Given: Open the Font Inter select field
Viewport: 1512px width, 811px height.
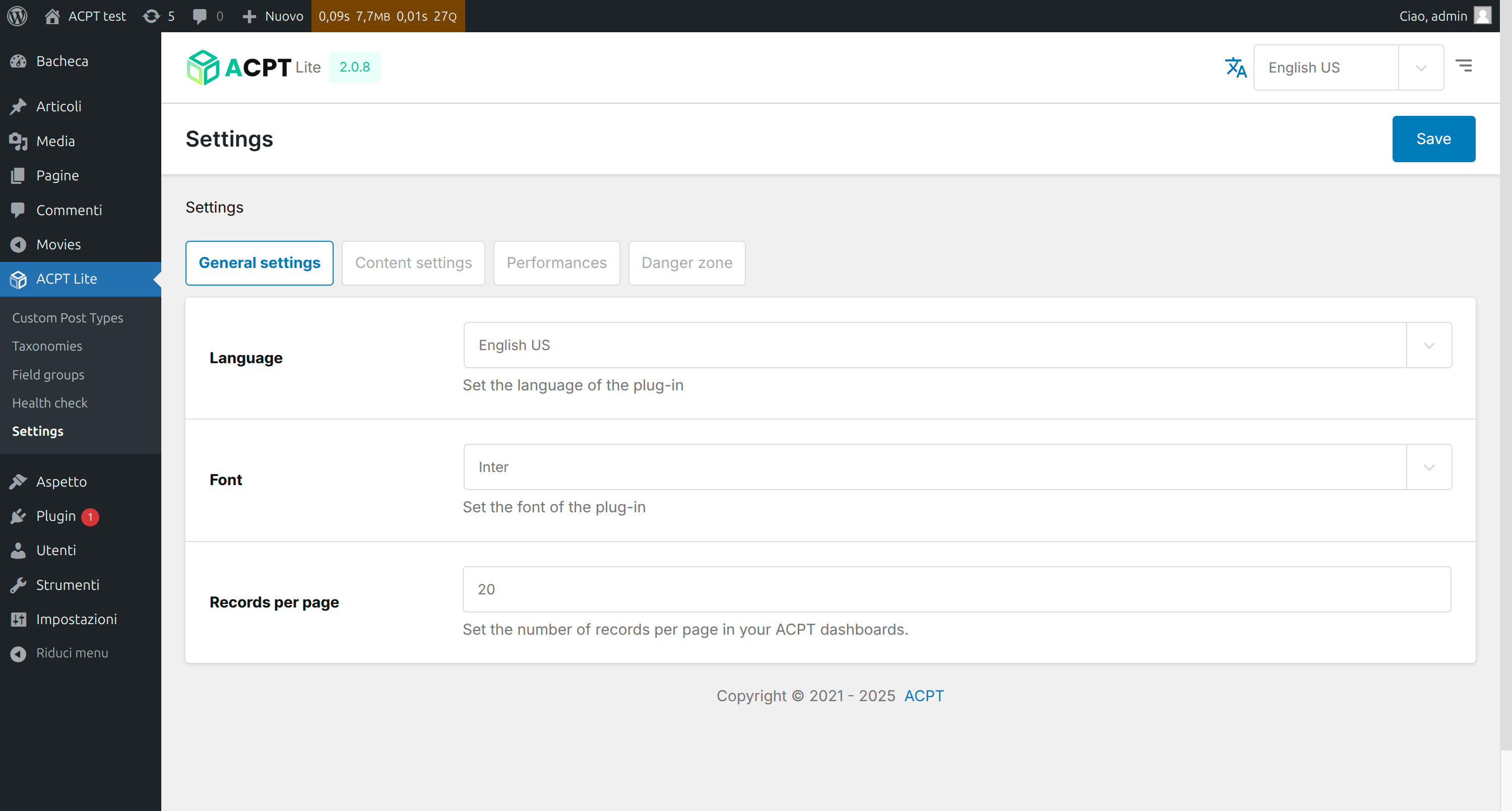Looking at the screenshot, I should coord(958,467).
